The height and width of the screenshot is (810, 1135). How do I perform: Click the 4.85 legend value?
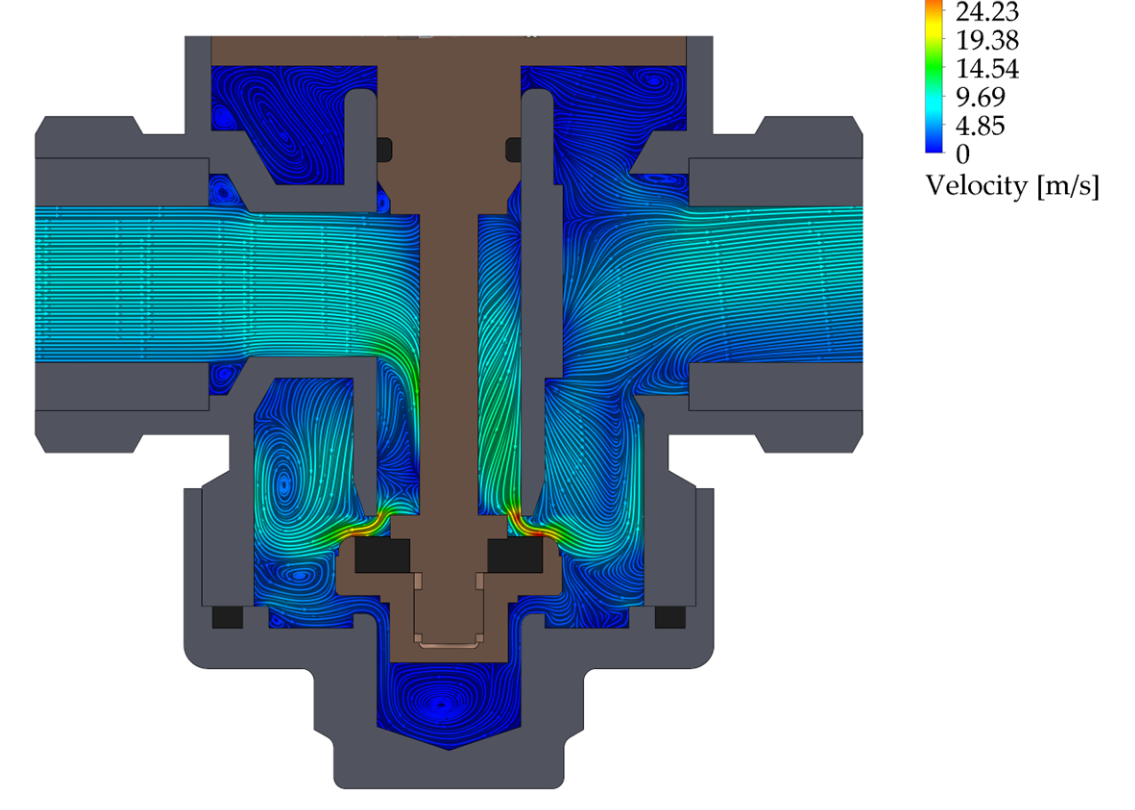981,126
